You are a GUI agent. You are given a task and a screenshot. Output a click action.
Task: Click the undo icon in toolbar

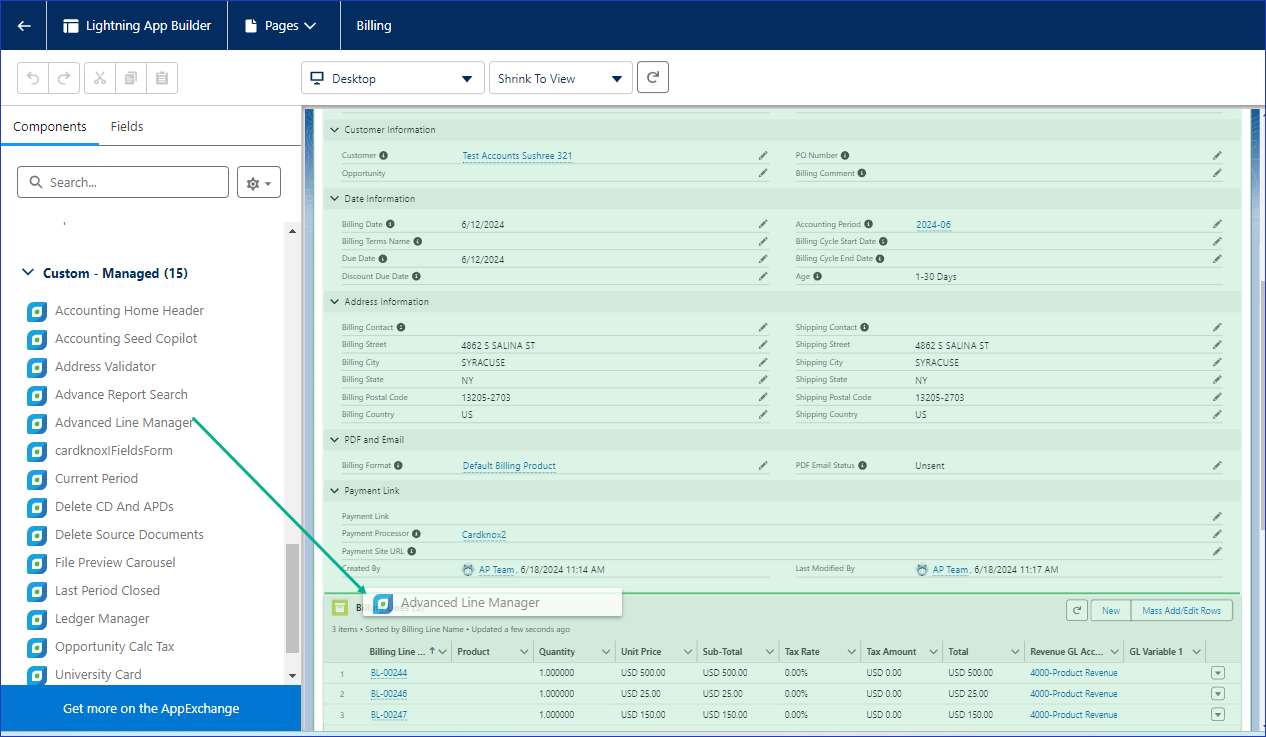(33, 78)
